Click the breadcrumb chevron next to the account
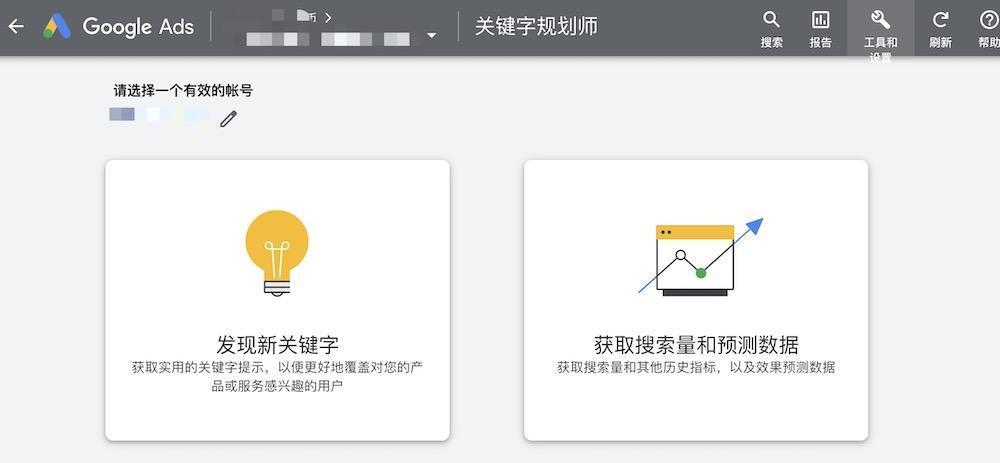Viewport: 1000px width, 463px height. click(x=328, y=18)
